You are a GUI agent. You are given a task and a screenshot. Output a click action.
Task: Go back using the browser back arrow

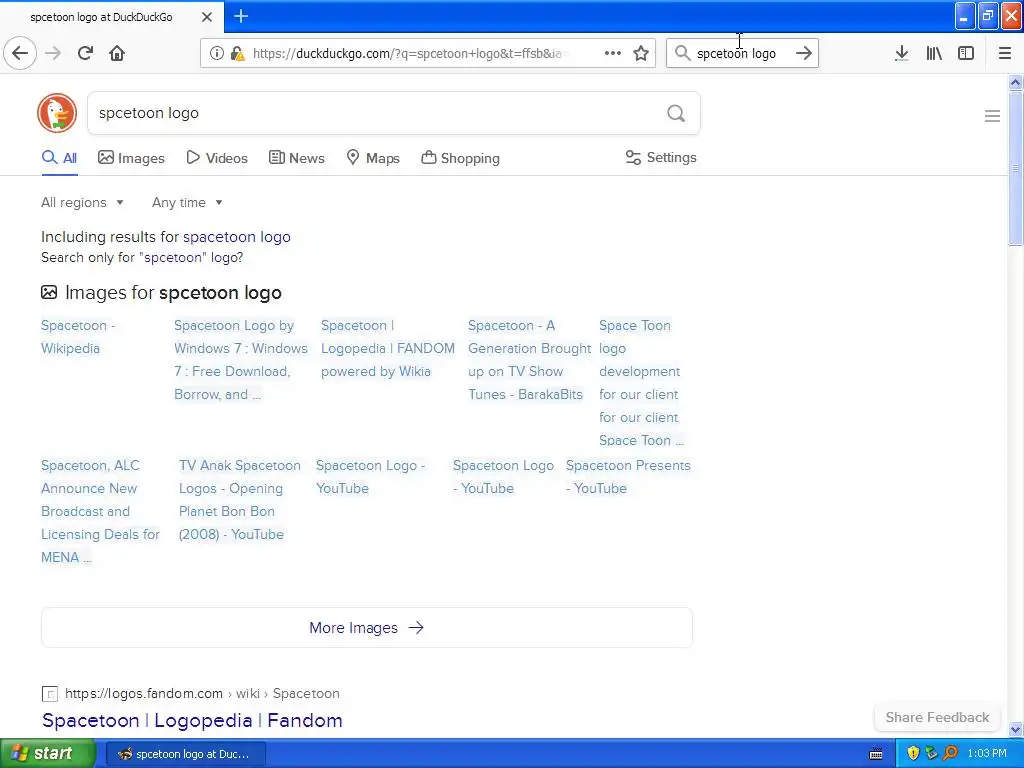tap(20, 53)
